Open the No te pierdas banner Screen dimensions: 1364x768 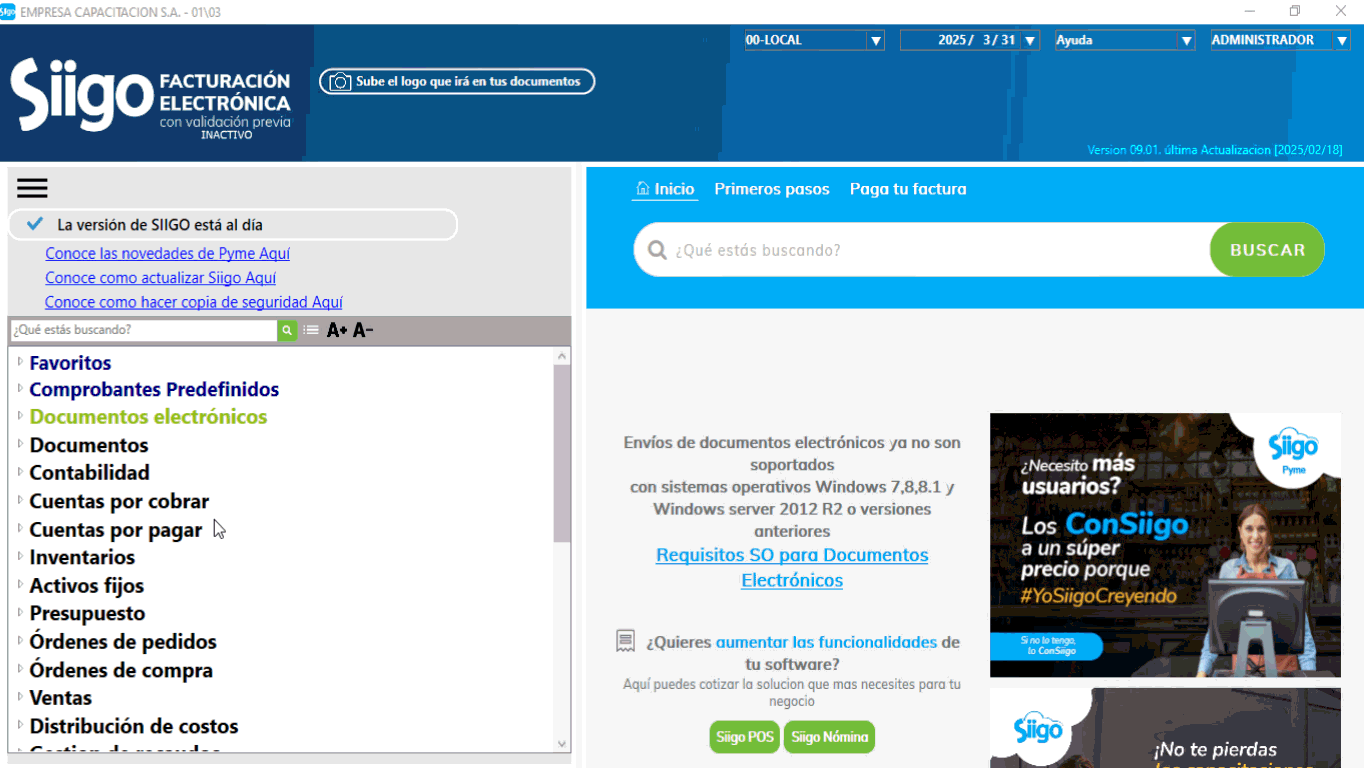click(1165, 727)
